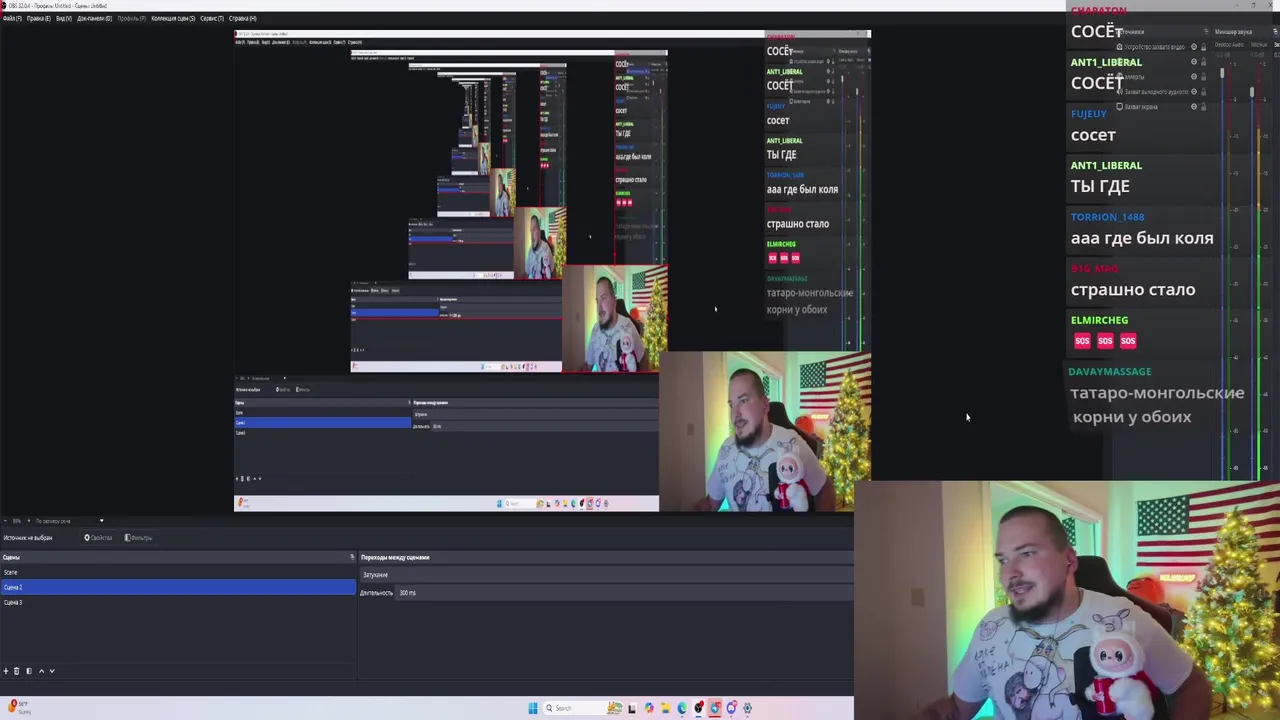Open the Док-панели (D) menu
The width and height of the screenshot is (1280, 720).
(94, 18)
